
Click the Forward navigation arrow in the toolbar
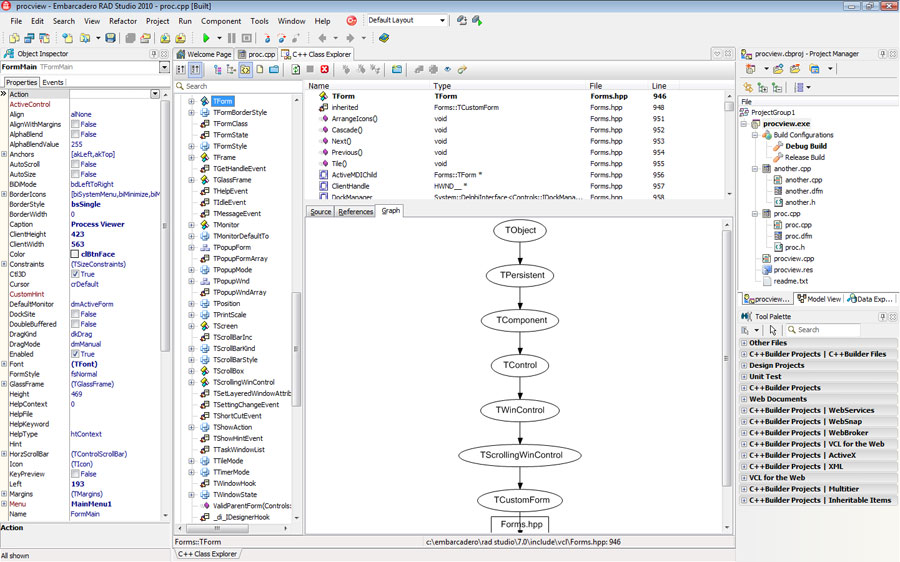[350, 38]
